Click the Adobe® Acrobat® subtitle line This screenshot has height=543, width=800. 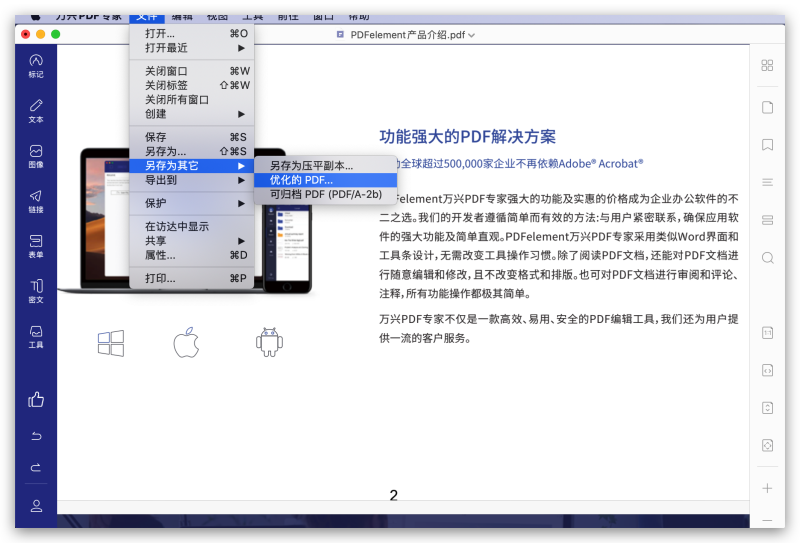click(x=519, y=163)
